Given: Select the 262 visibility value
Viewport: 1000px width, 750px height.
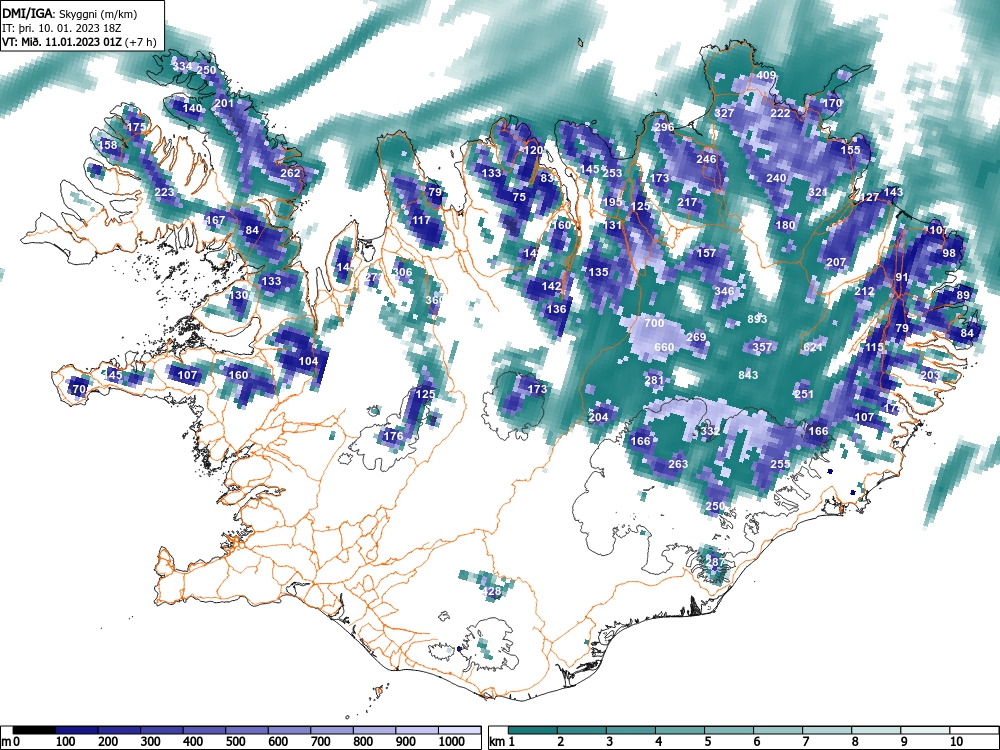Looking at the screenshot, I should [x=290, y=173].
